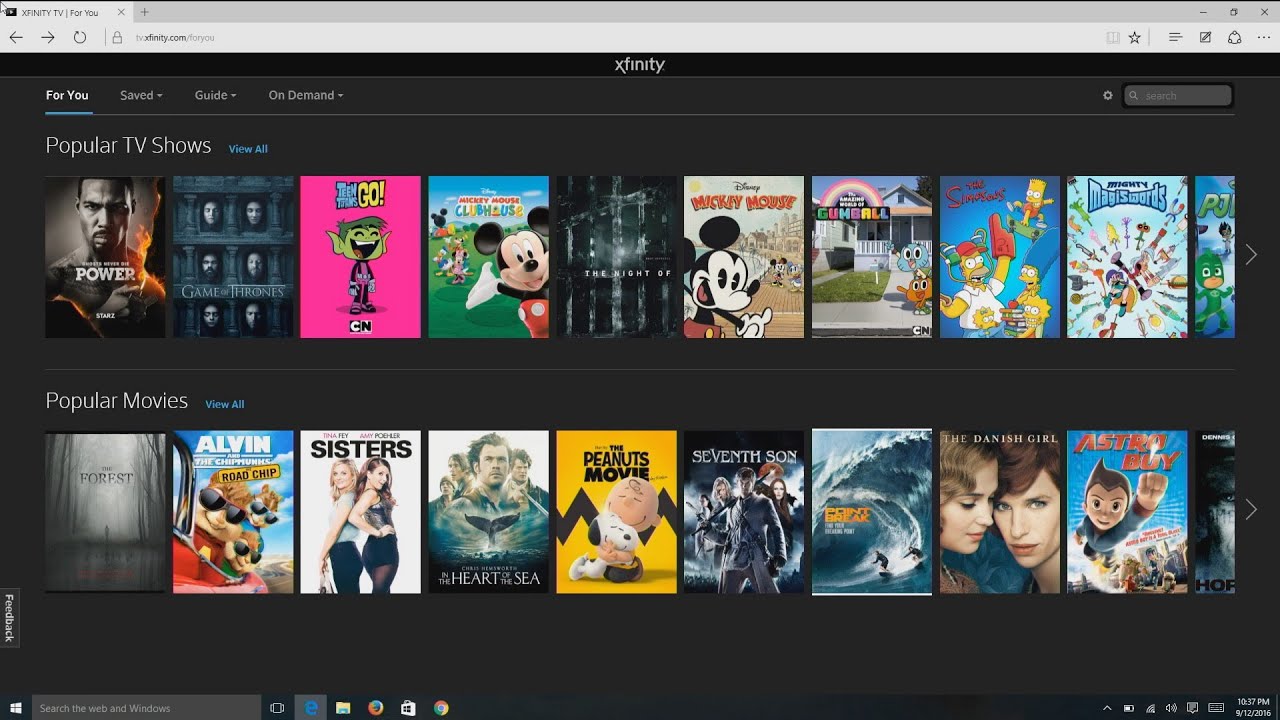This screenshot has width=1280, height=720.
Task: Open Point Break movie poster
Action: point(872,512)
